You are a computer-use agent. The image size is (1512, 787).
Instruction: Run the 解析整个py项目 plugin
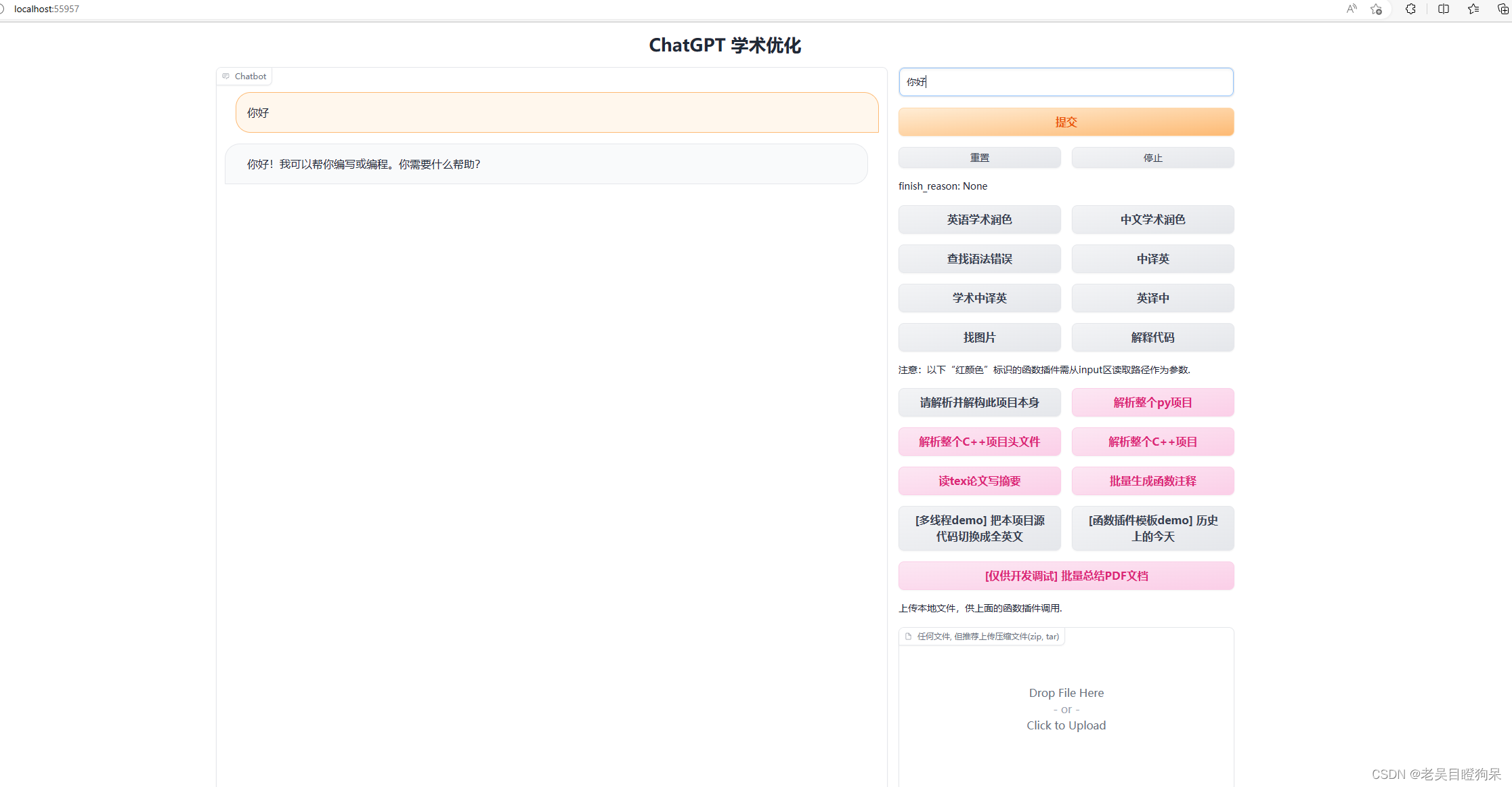[1152, 402]
